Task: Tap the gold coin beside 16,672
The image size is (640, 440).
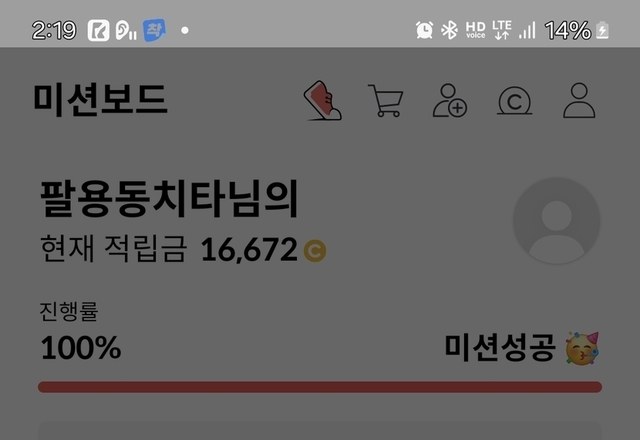Action: coord(315,250)
